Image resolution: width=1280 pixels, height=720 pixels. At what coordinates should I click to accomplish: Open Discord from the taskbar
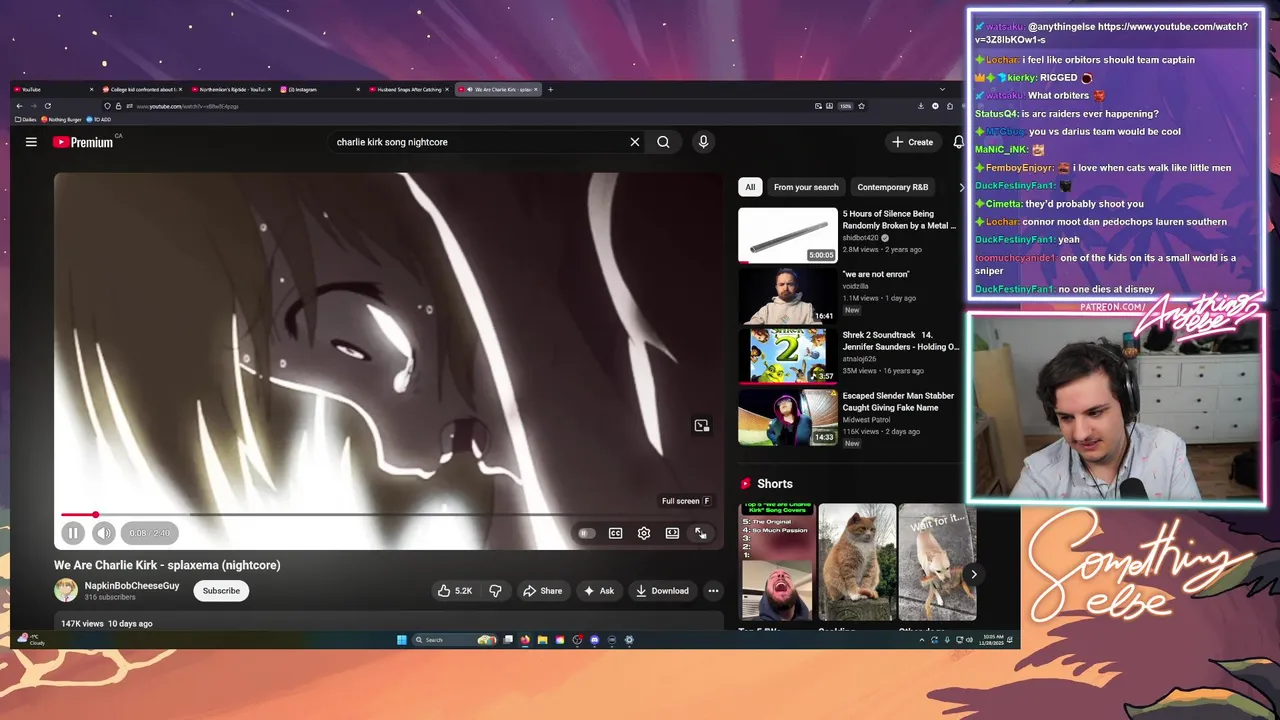pos(594,640)
